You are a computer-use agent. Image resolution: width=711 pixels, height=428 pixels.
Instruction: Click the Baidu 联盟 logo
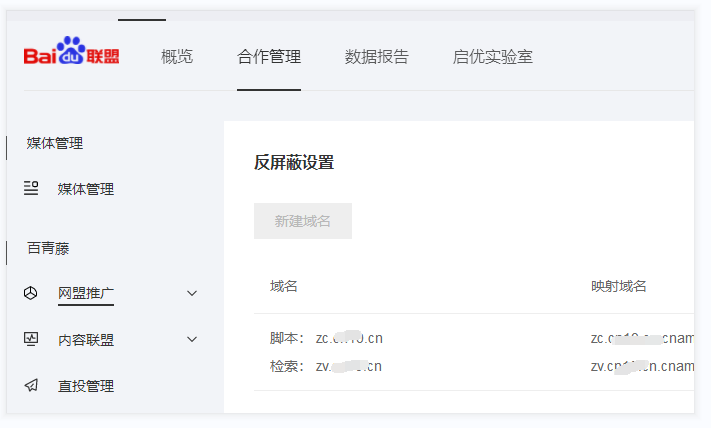[x=72, y=51]
